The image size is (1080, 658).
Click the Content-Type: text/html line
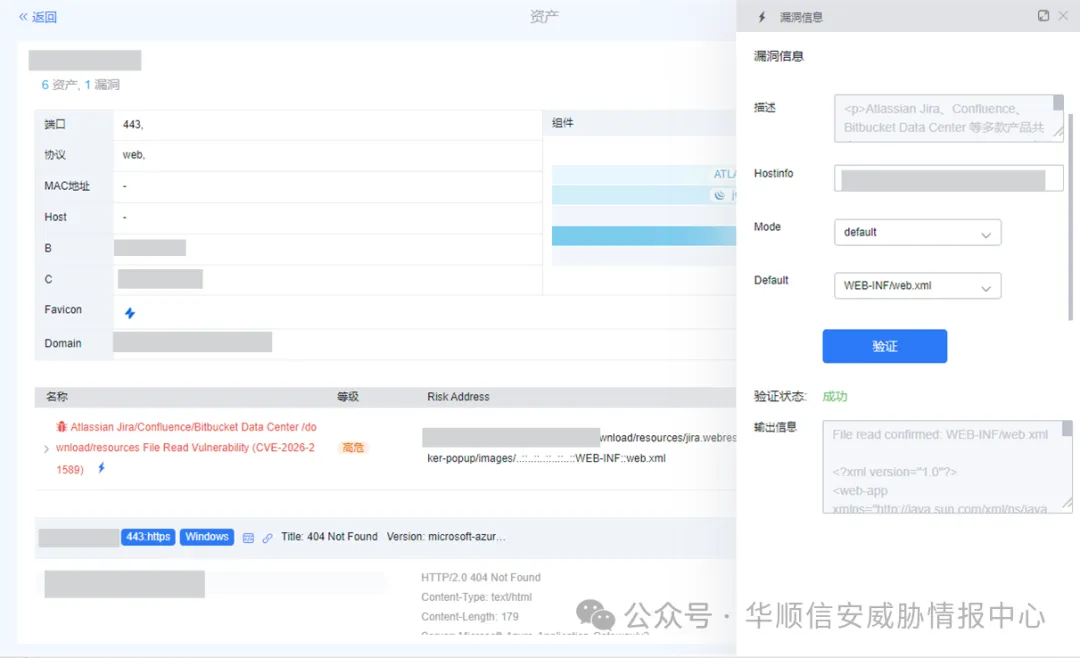tap(477, 597)
